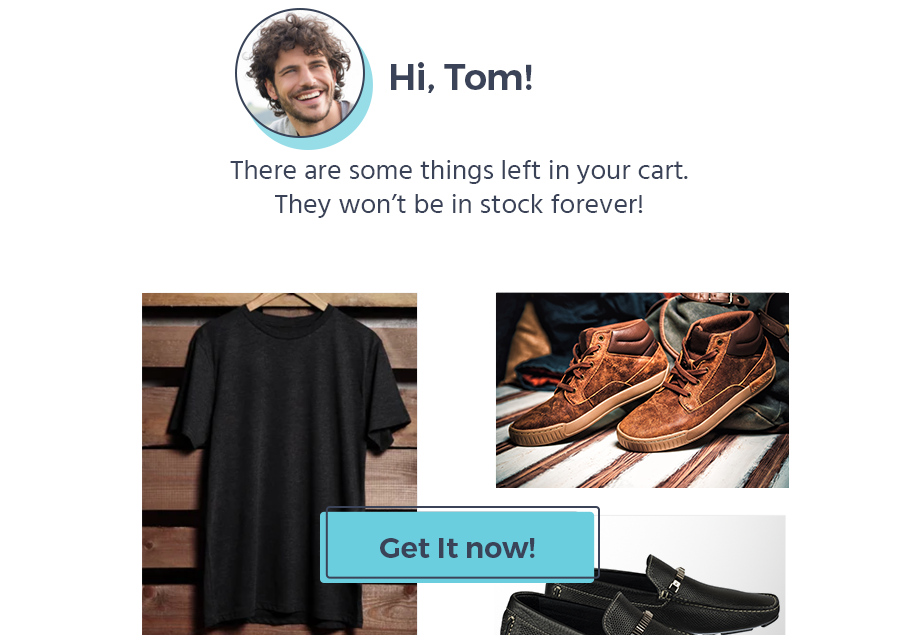The width and height of the screenshot is (920, 635).
Task: Click the 'They won't be in stock forever!' text
Action: (x=459, y=204)
